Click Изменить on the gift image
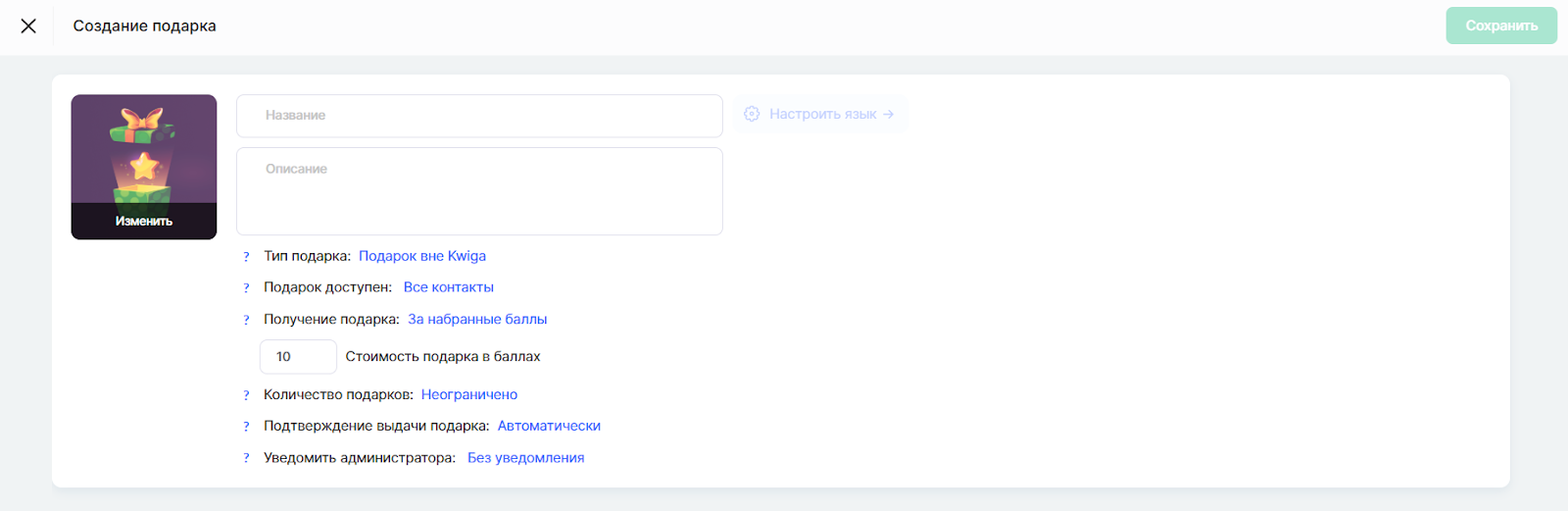This screenshot has height=511, width=1568. point(144,222)
